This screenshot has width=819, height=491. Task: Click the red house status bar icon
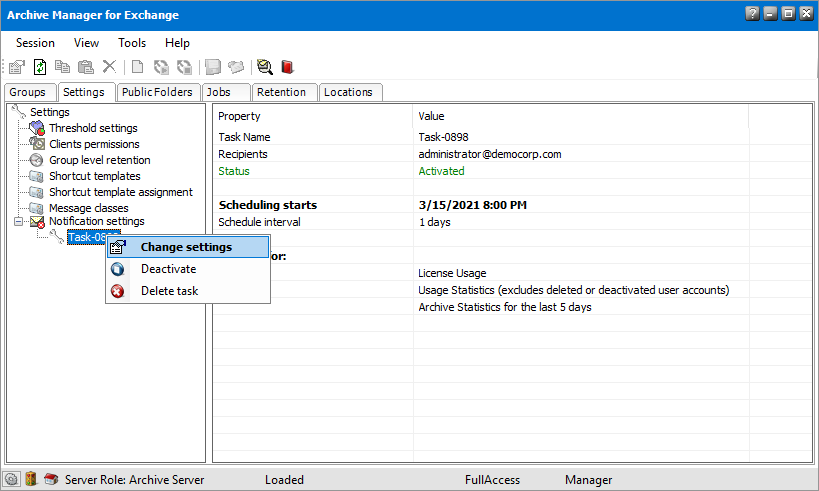coord(51,478)
